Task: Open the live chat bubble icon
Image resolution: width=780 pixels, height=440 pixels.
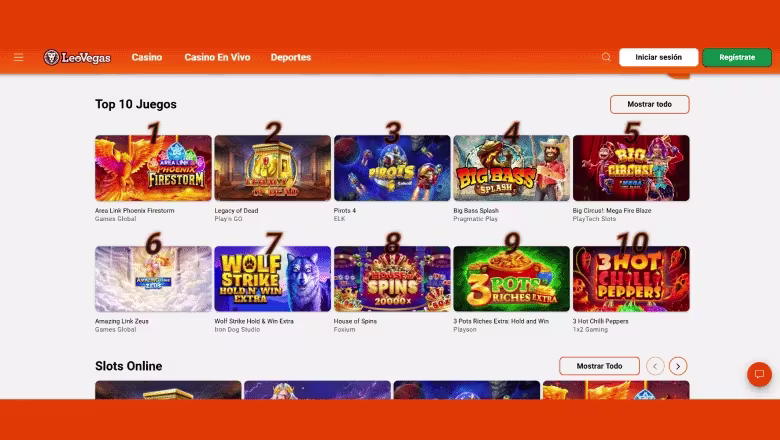Action: pos(759,374)
